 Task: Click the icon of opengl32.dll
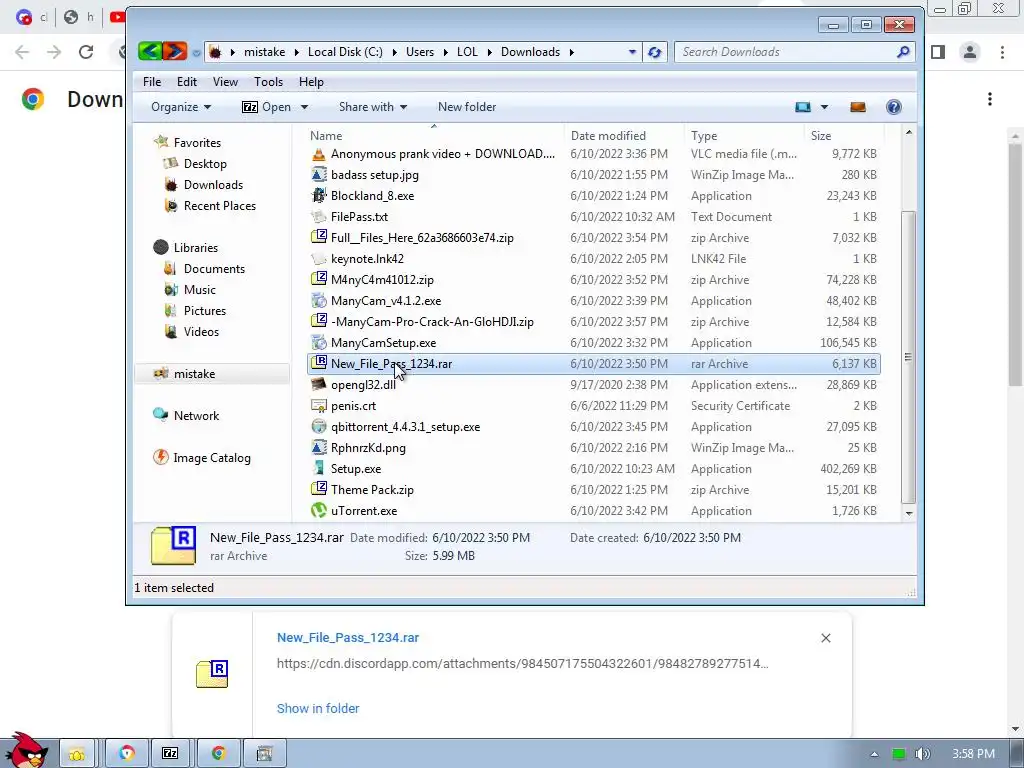(319, 385)
